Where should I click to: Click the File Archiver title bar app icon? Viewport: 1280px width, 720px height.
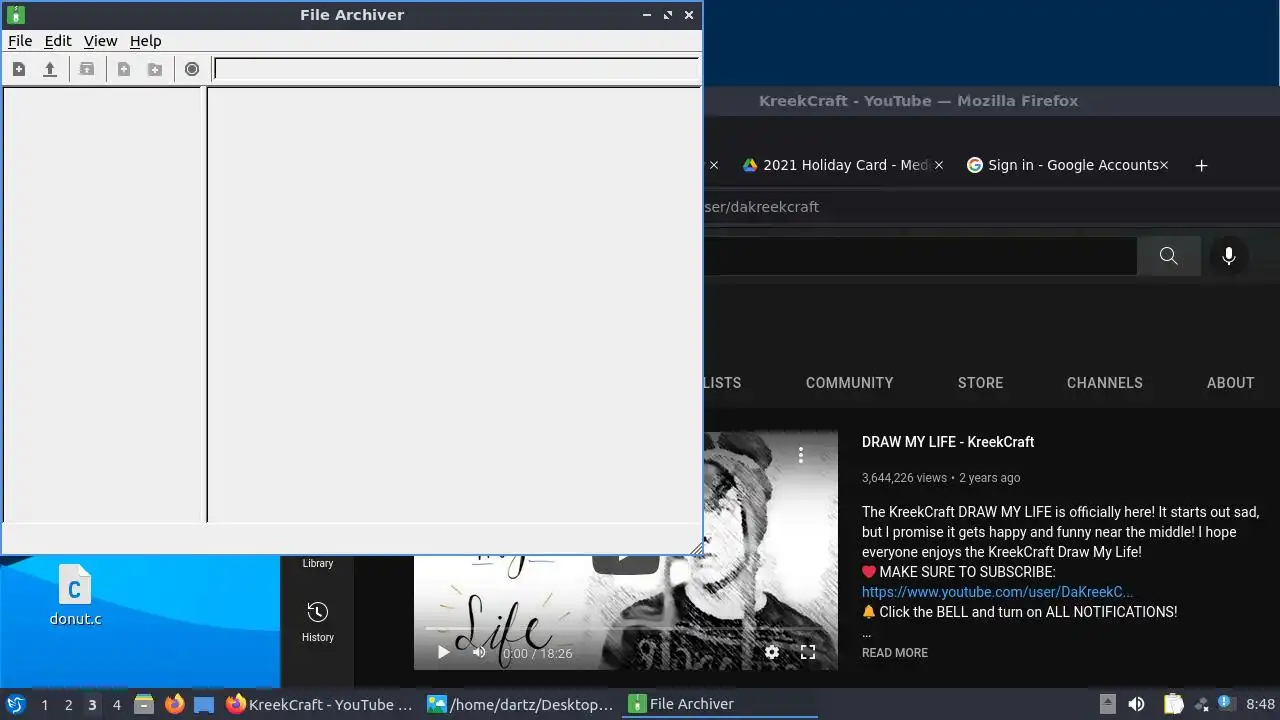16,15
